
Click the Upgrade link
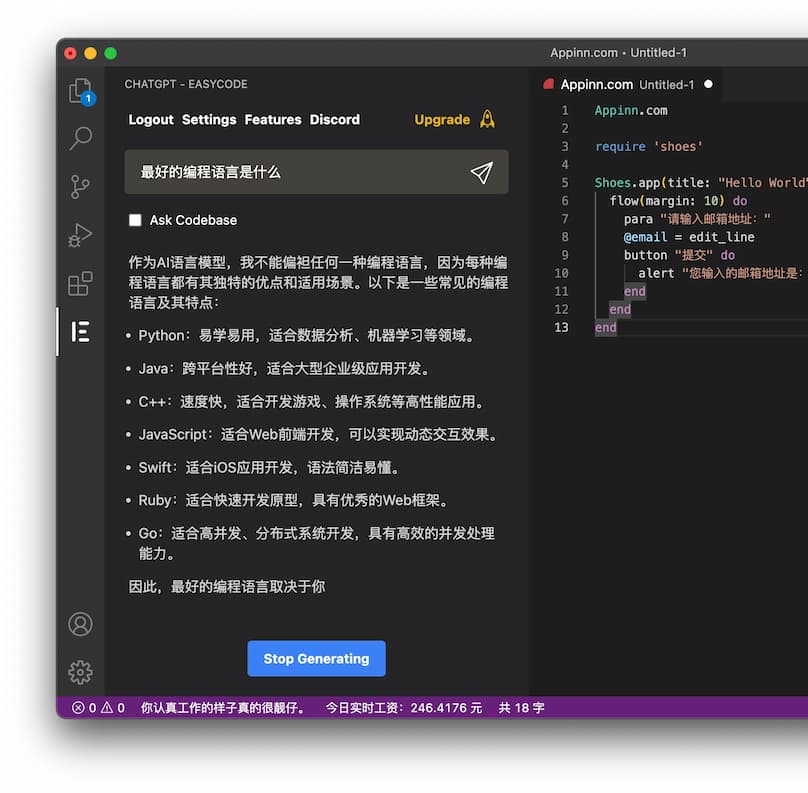[442, 120]
